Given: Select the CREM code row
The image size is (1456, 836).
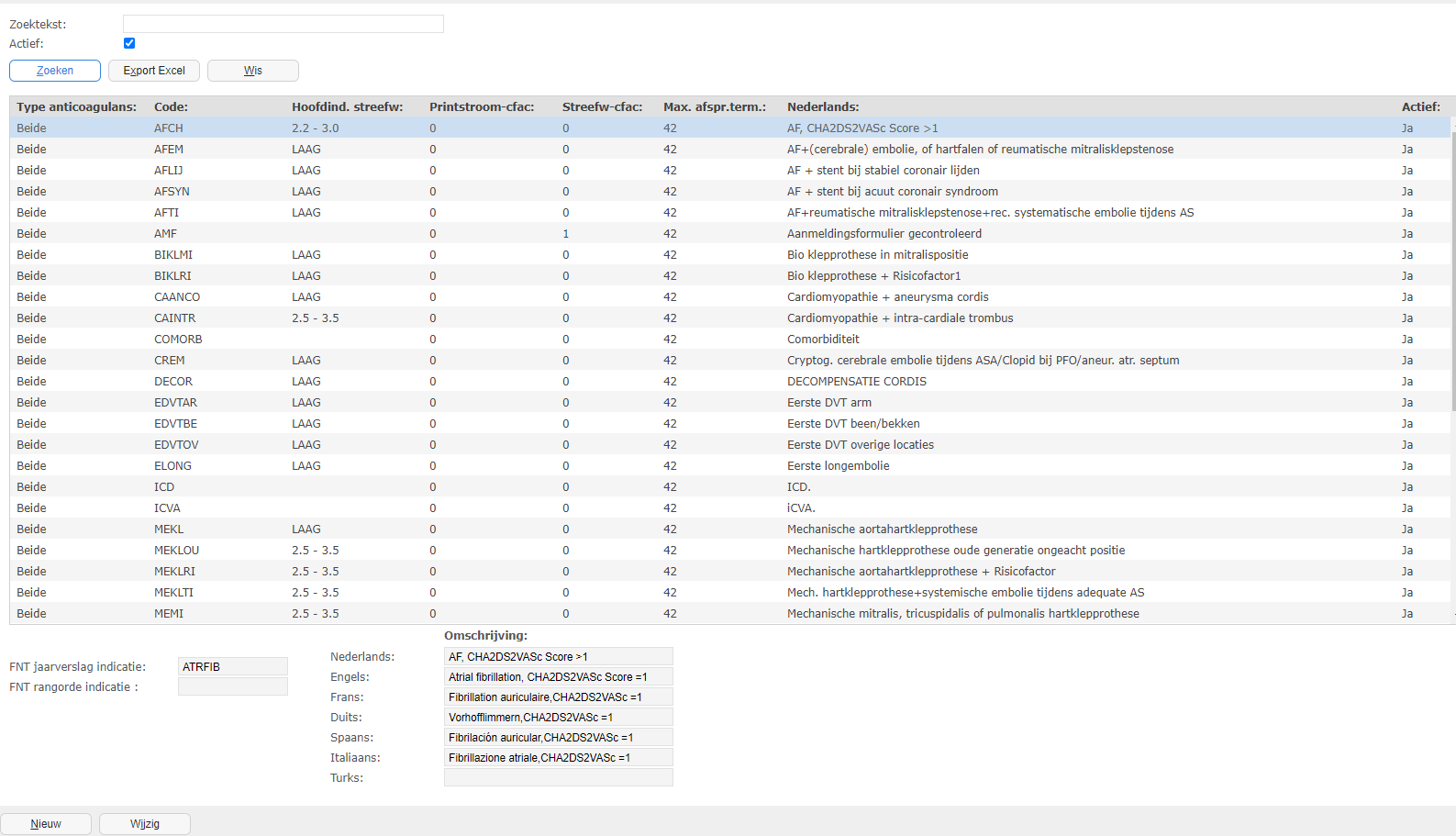Looking at the screenshot, I should [x=730, y=361].
